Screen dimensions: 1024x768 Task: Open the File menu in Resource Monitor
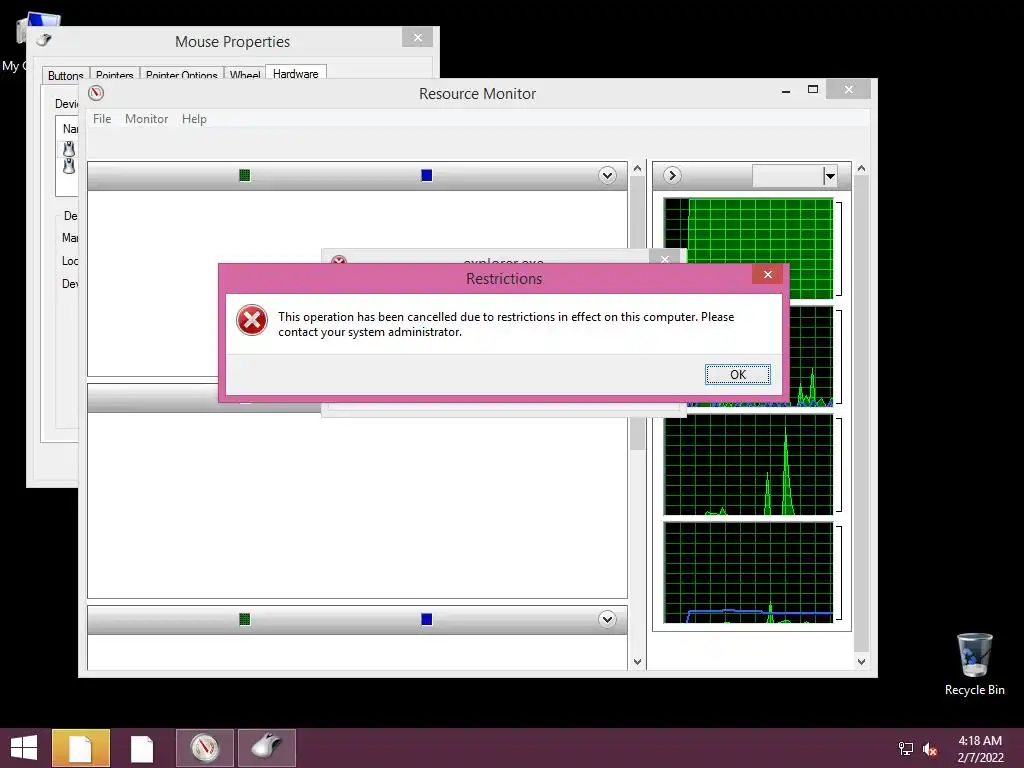point(102,119)
